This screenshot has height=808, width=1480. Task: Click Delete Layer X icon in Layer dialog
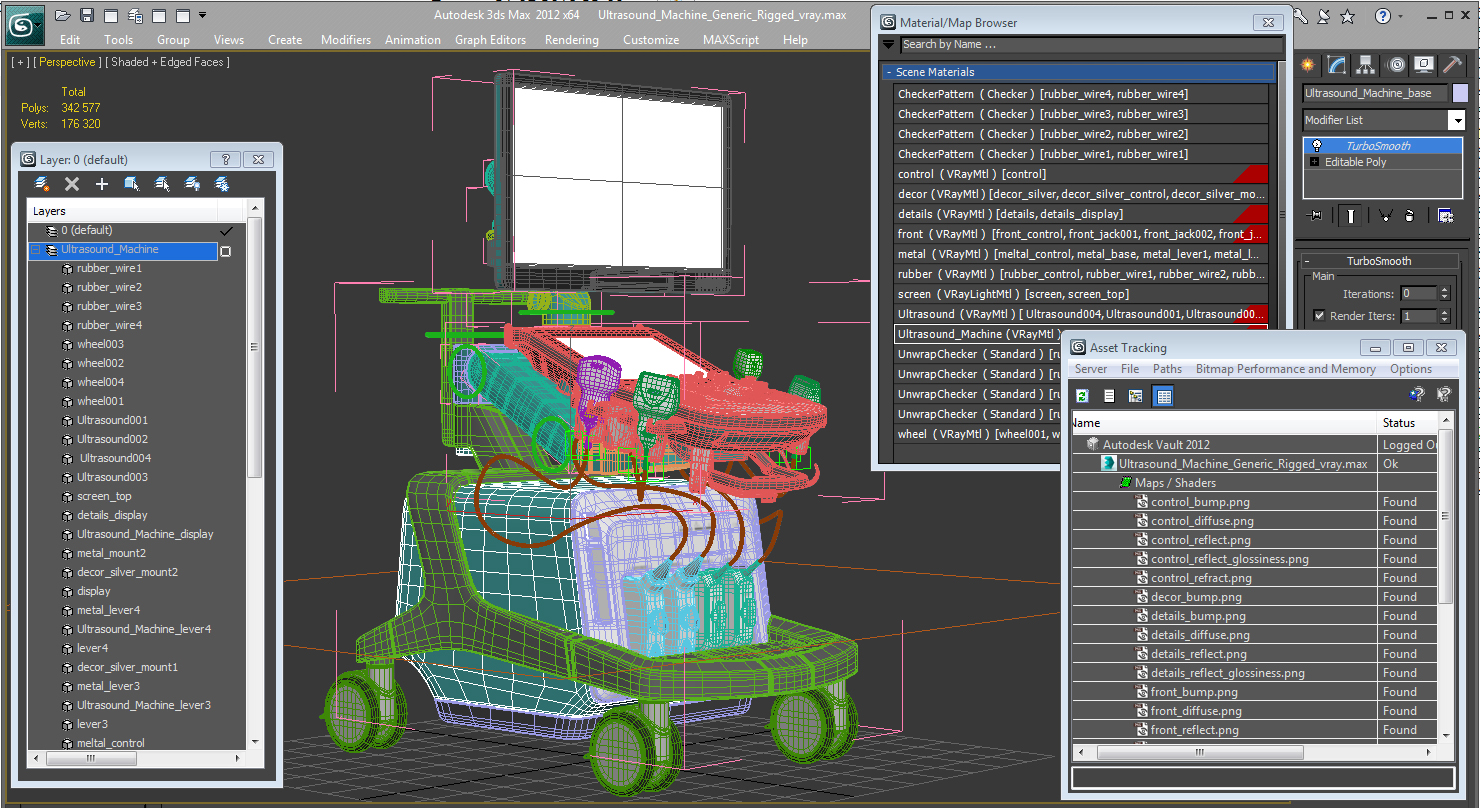pyautogui.click(x=72, y=184)
